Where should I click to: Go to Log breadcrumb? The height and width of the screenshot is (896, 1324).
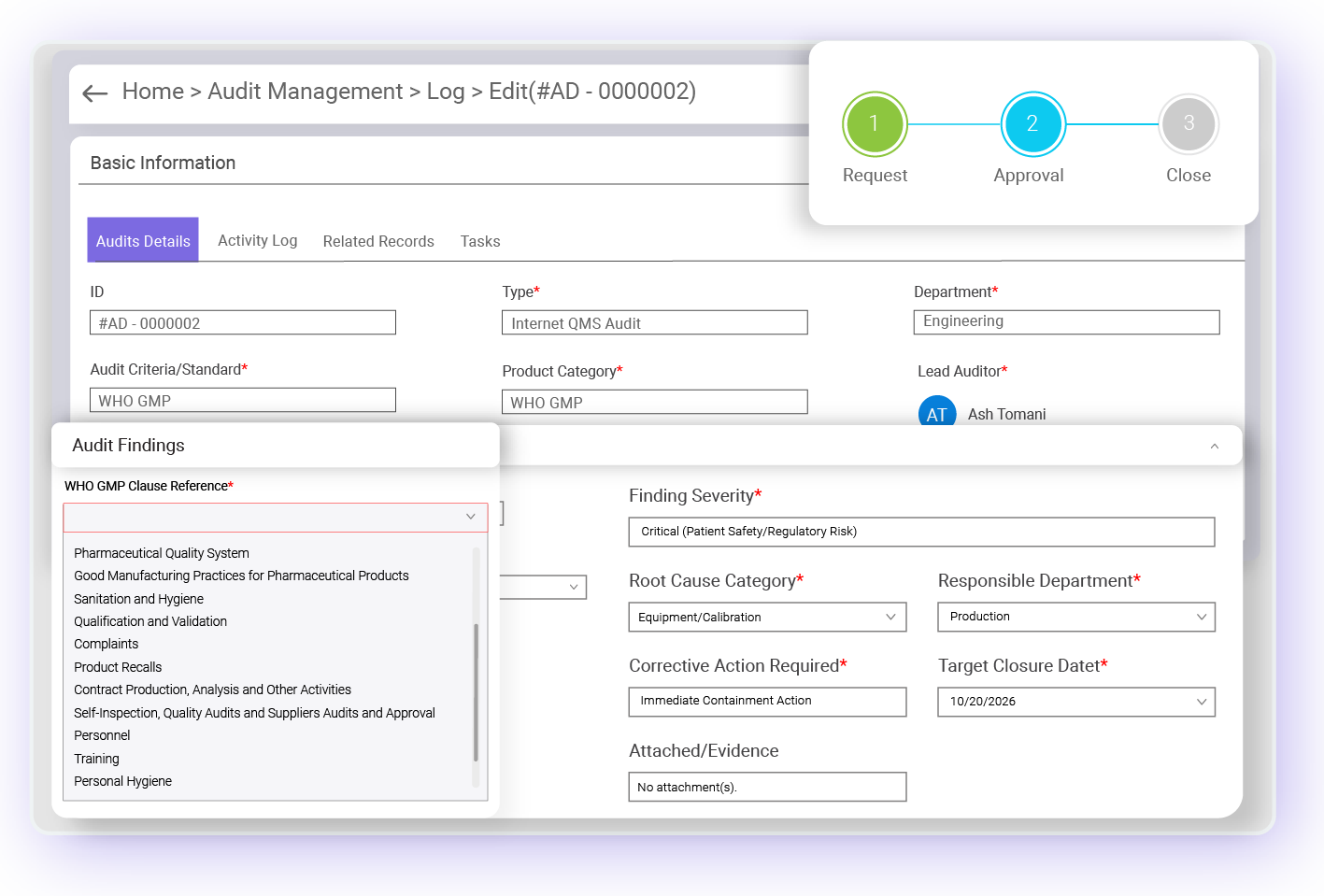[446, 92]
